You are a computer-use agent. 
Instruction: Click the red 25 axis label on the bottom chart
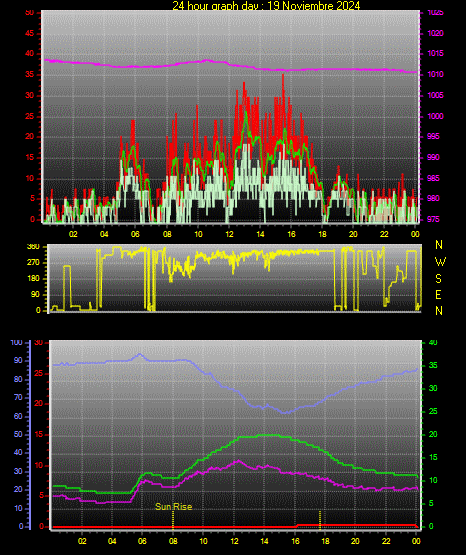pos(39,373)
